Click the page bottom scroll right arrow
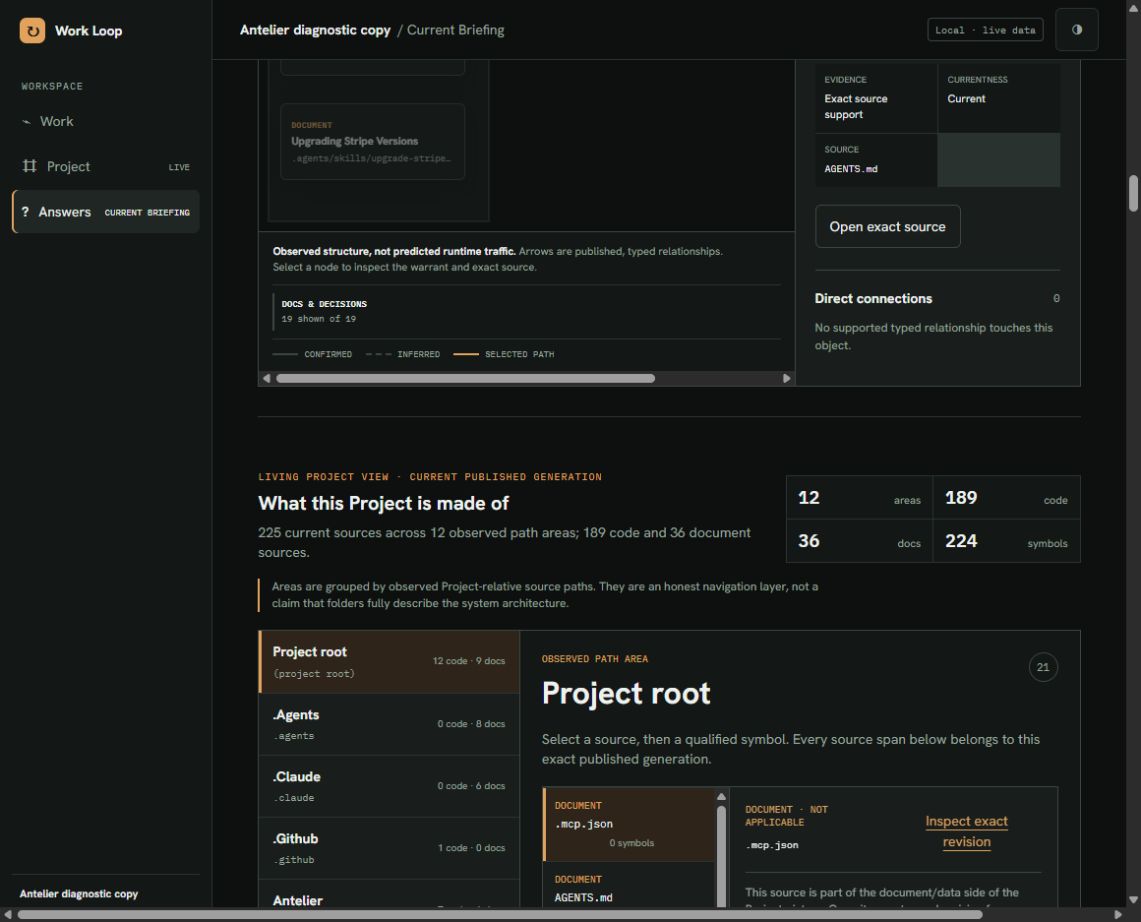The width and height of the screenshot is (1141, 922). pyautogui.click(x=1118, y=915)
